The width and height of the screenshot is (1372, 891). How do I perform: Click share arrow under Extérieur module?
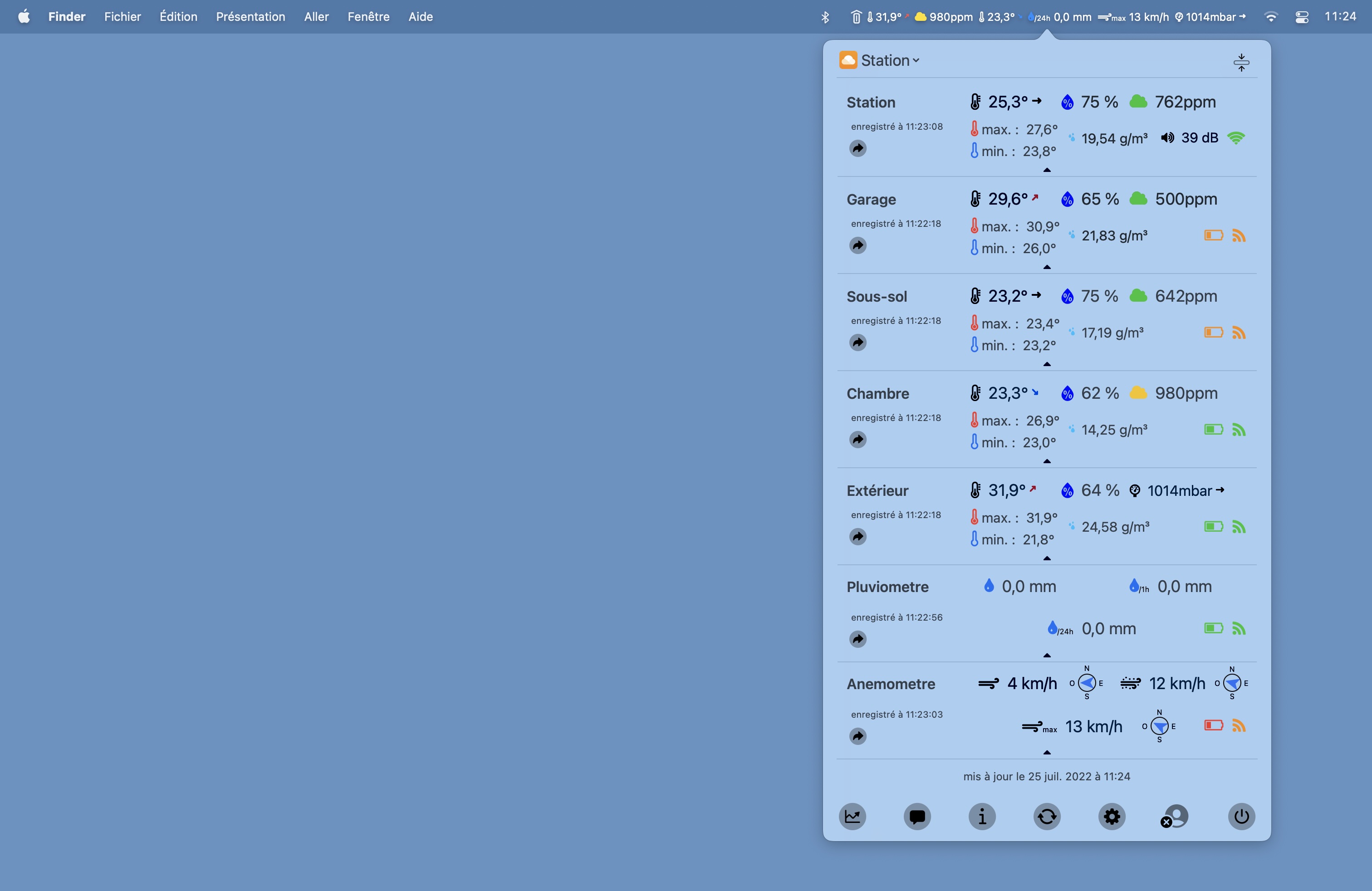coord(858,537)
